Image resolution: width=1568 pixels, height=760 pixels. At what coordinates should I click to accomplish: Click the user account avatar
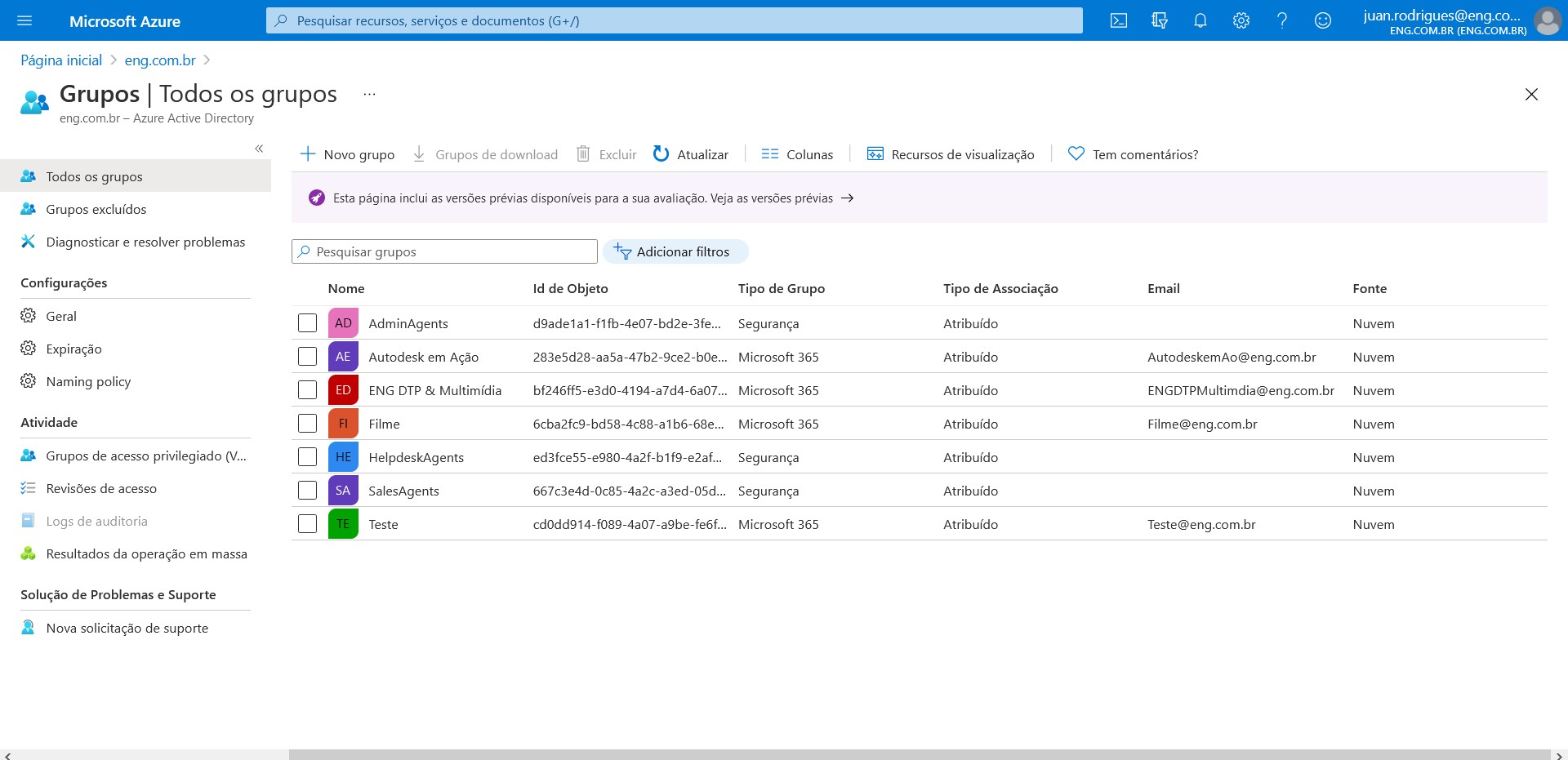(1548, 20)
